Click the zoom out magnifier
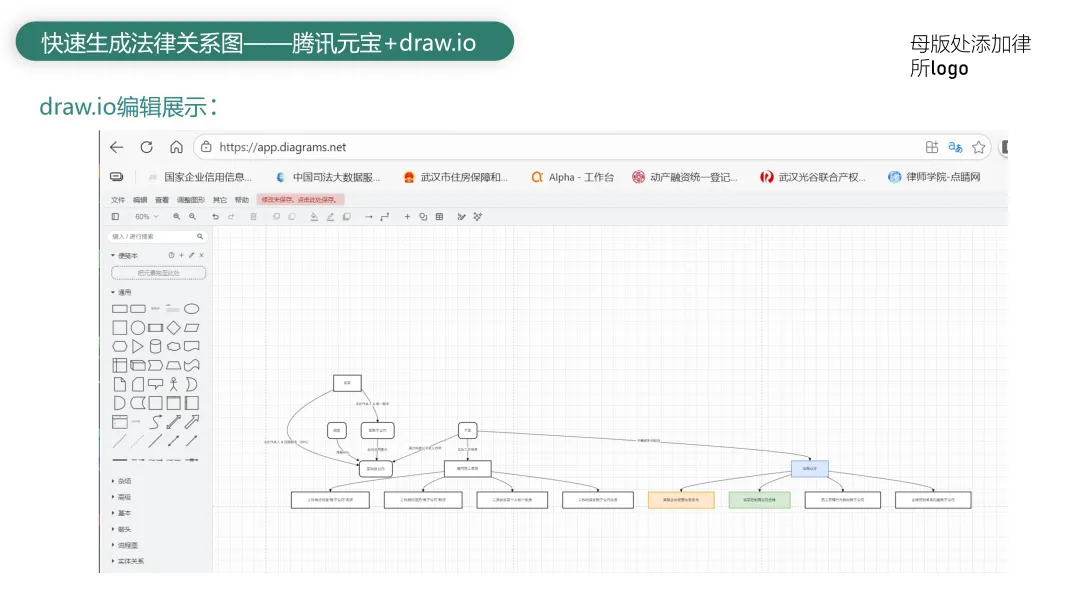1080x608 pixels. (193, 217)
